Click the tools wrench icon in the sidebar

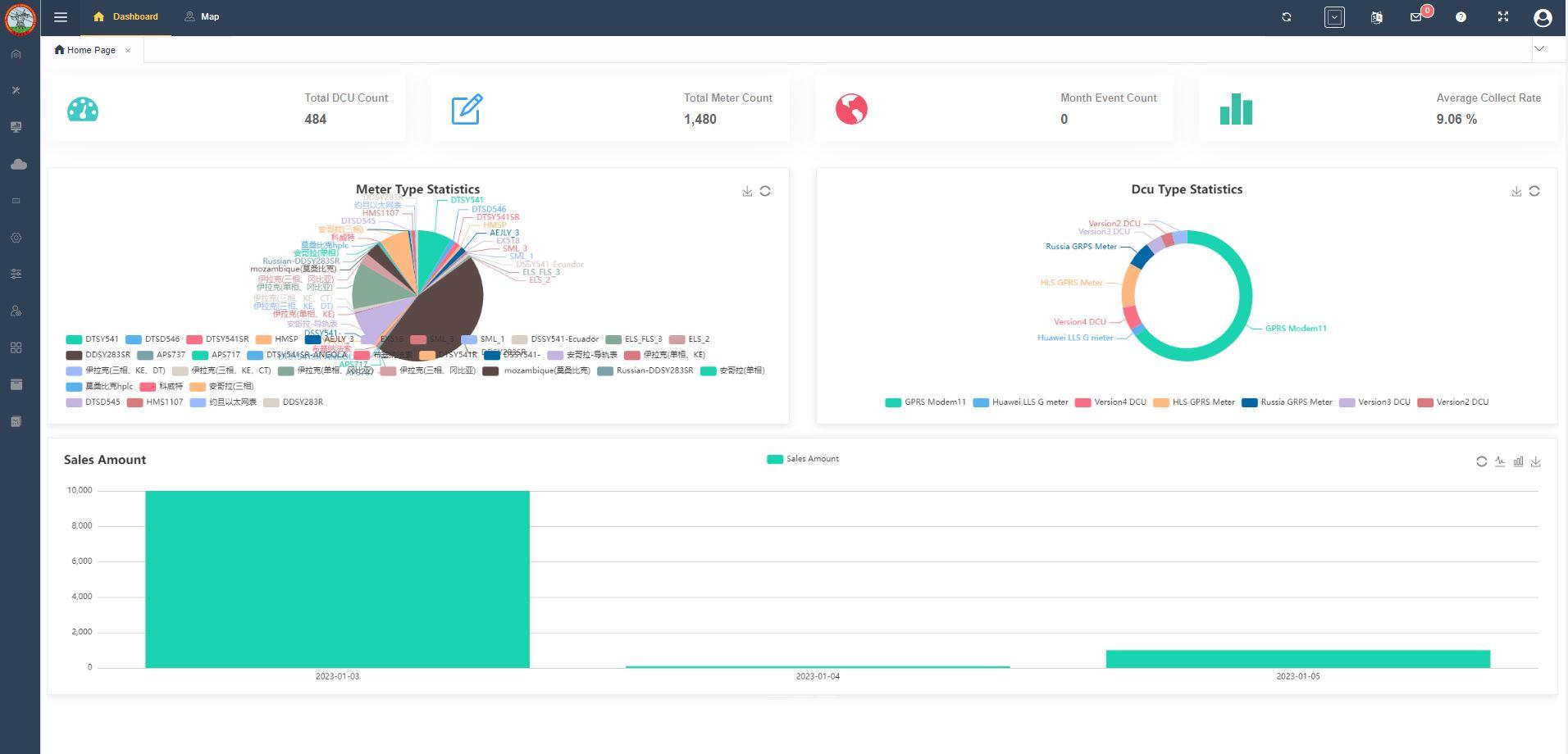pos(16,90)
